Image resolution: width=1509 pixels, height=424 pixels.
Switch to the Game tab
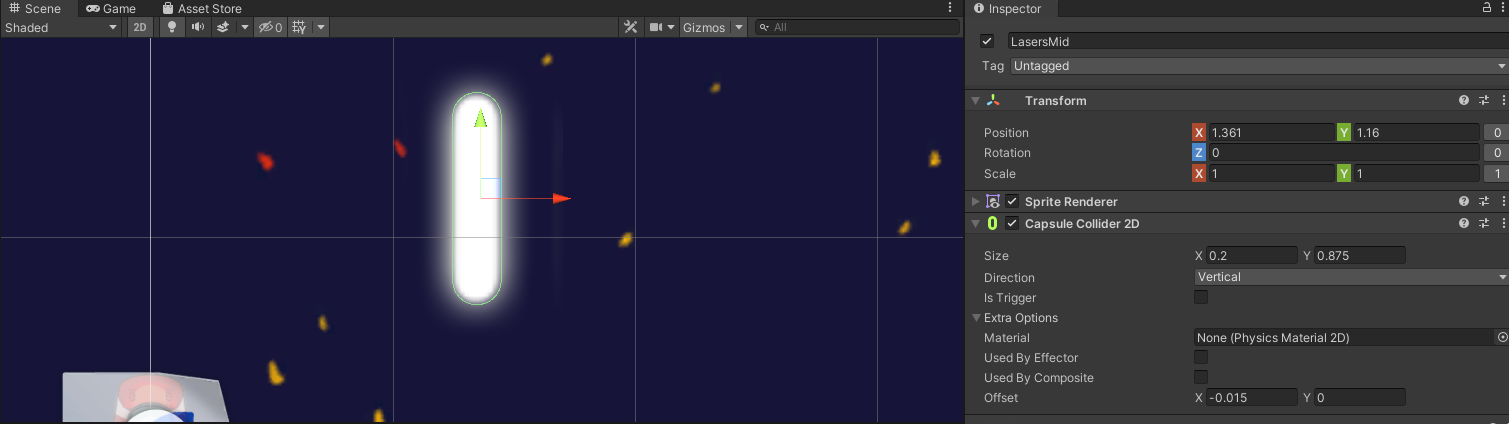[x=111, y=8]
